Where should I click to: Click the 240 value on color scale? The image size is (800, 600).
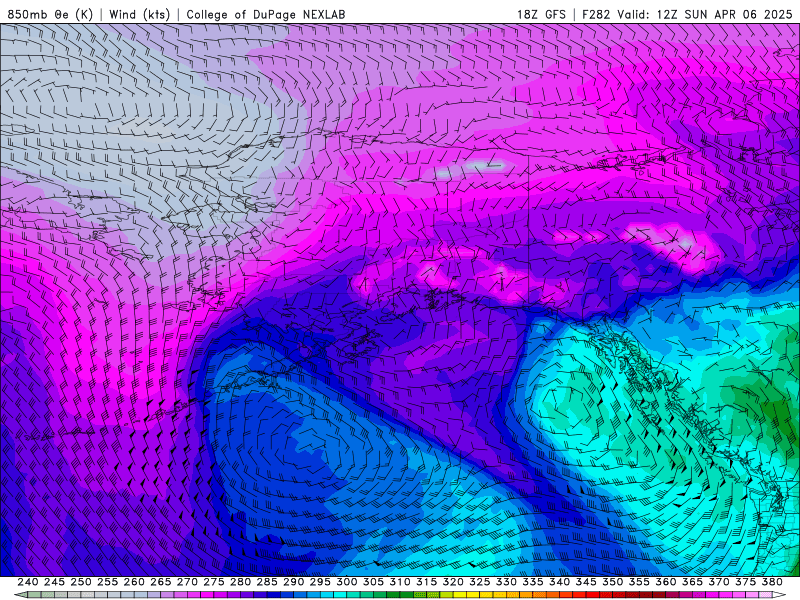[28, 582]
